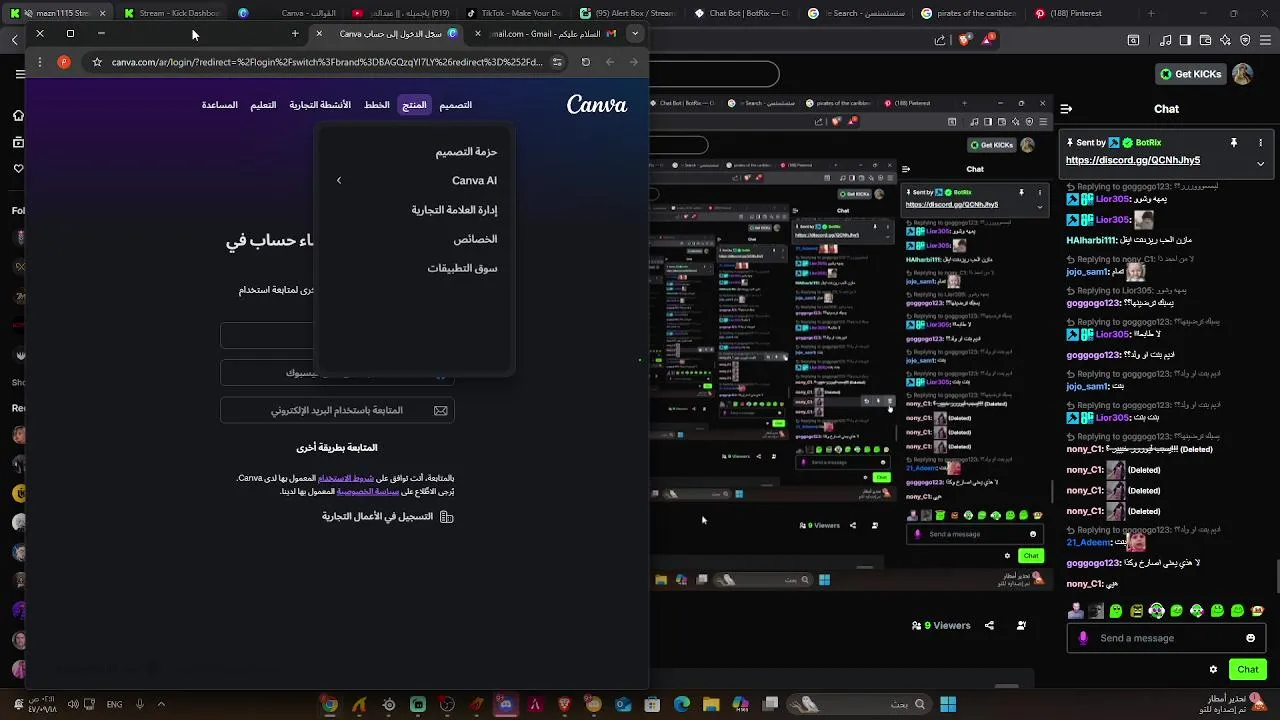Toggle Brave sidebar panel icon
This screenshot has height=720, width=1280.
point(1185,40)
